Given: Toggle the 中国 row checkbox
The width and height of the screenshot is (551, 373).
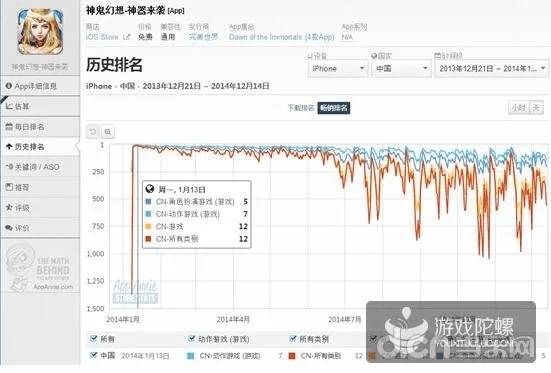Looking at the screenshot, I should (93, 355).
